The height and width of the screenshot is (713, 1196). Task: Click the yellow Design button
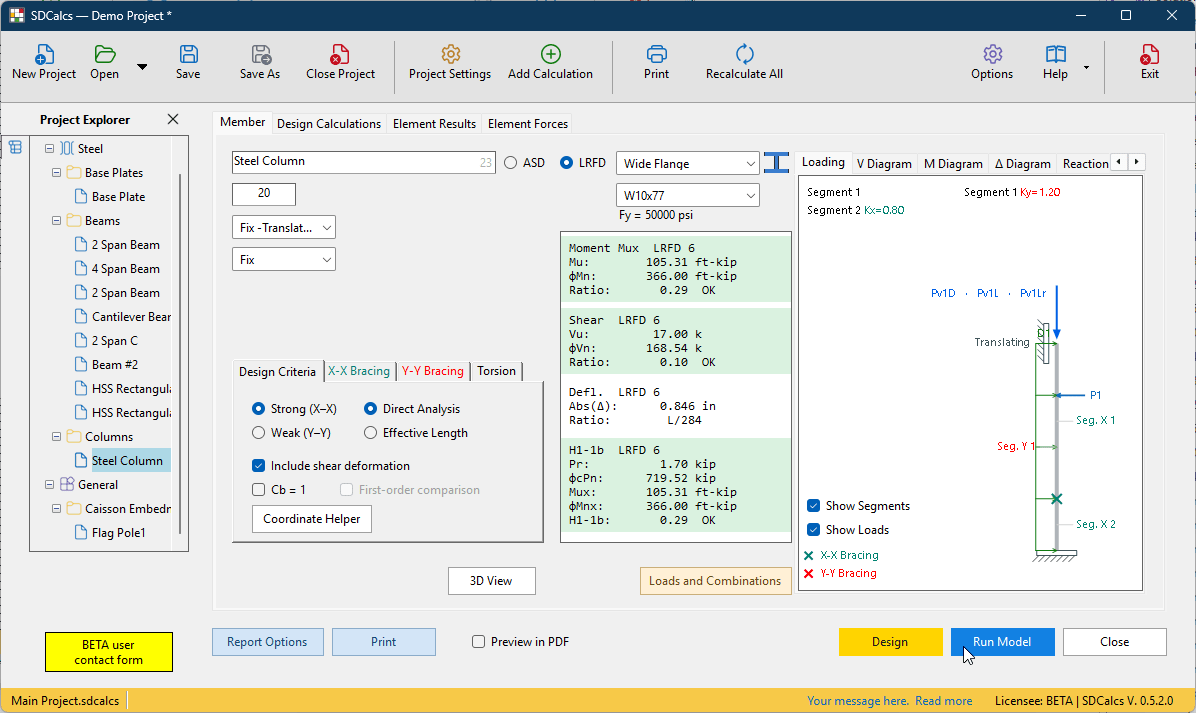pos(890,642)
